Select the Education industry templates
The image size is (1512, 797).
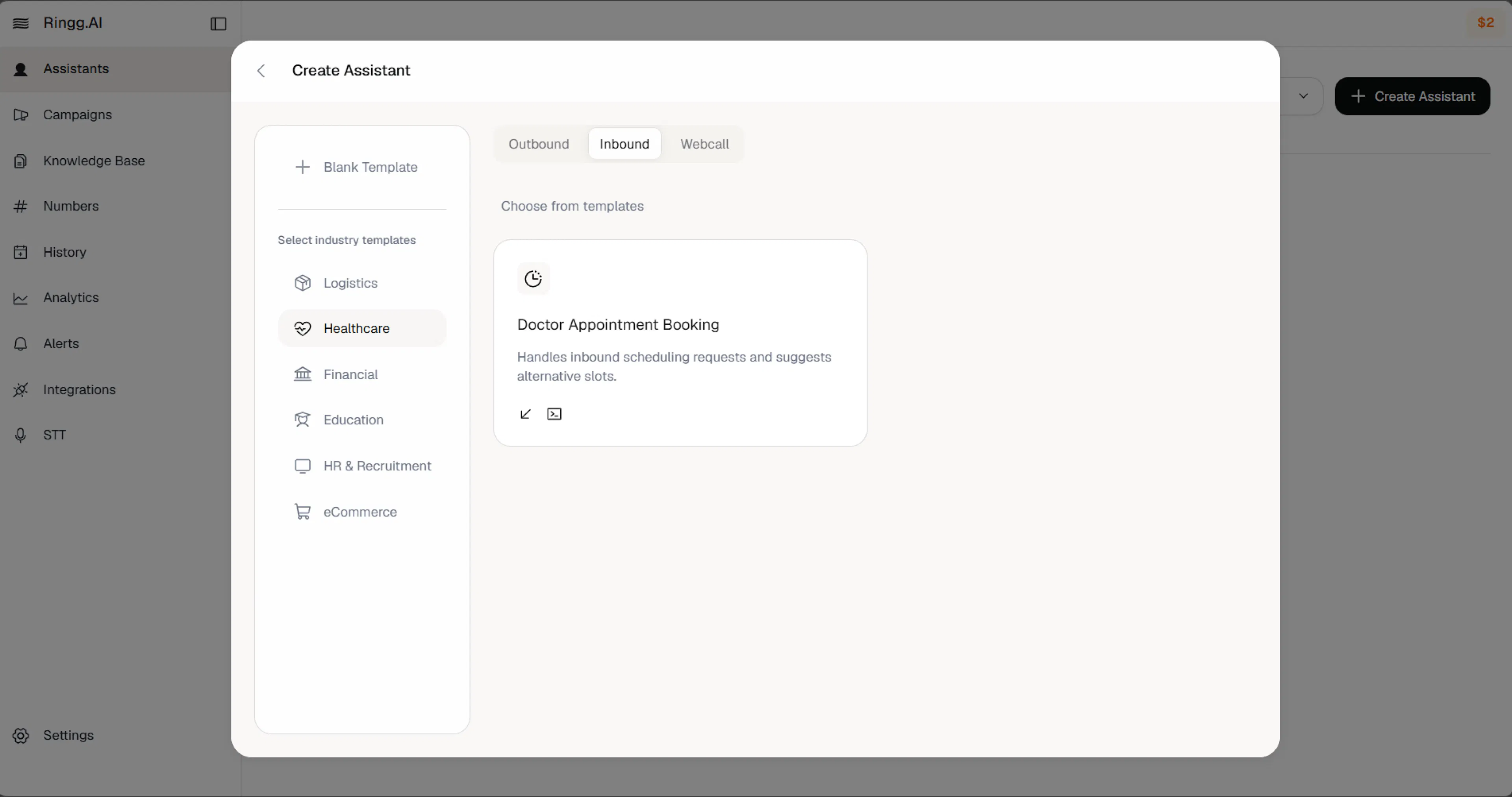pos(362,420)
